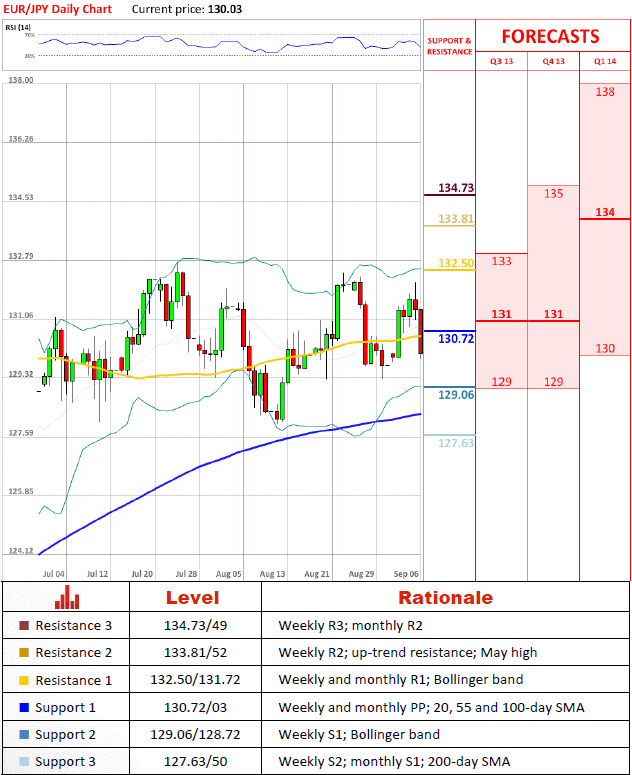This screenshot has width=632, height=775.
Task: Click the red bar chart icon in table header
Action: point(67,598)
